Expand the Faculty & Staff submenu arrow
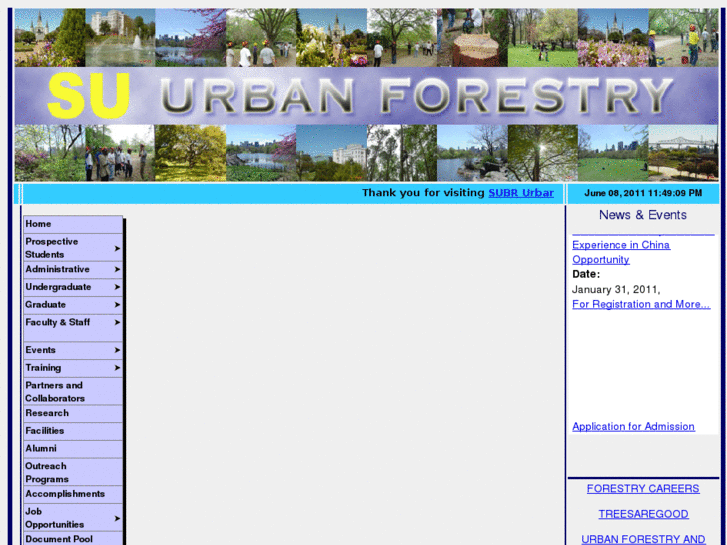 click(117, 322)
